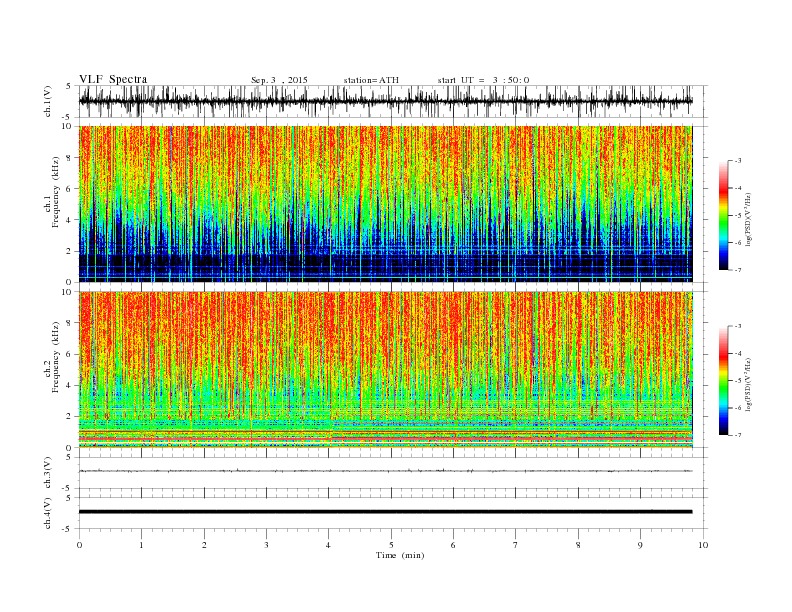
Task: Click the 'ch.3(V)' axis label
Action: coord(48,473)
